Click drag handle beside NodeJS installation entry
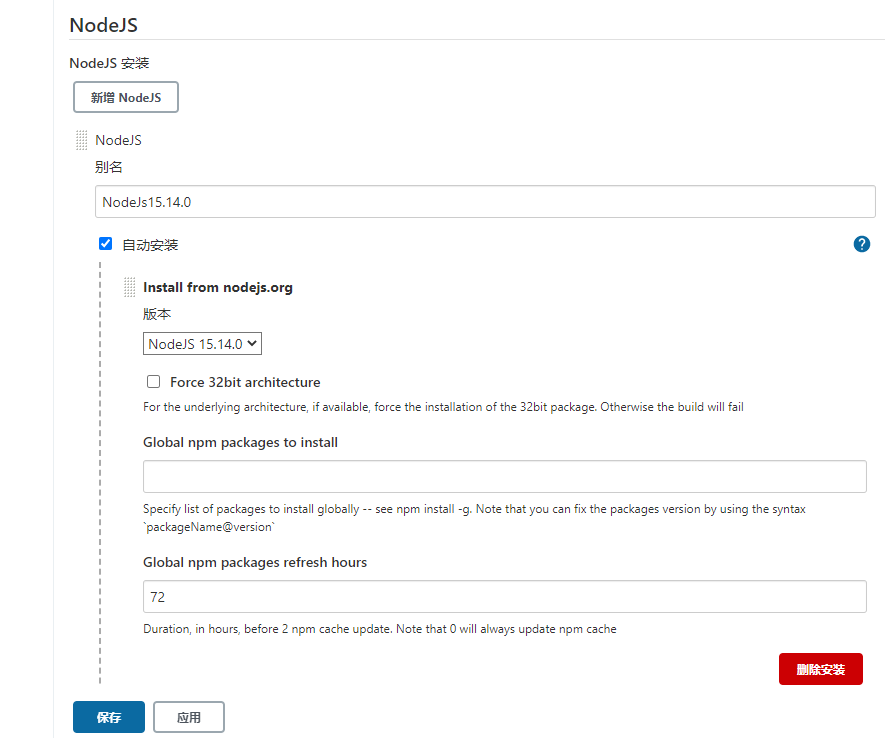The width and height of the screenshot is (890, 738). (82, 140)
